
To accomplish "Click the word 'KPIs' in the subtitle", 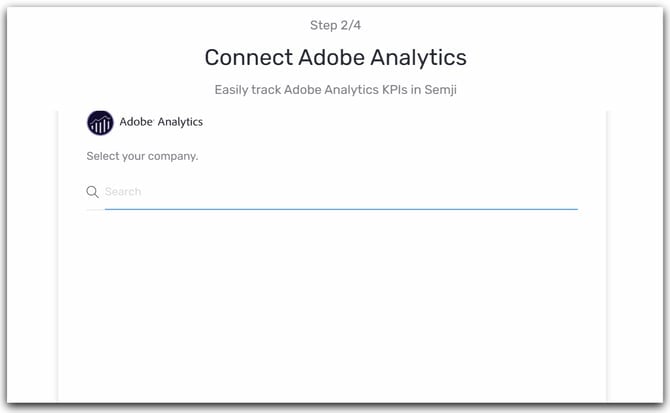I will 394,90.
